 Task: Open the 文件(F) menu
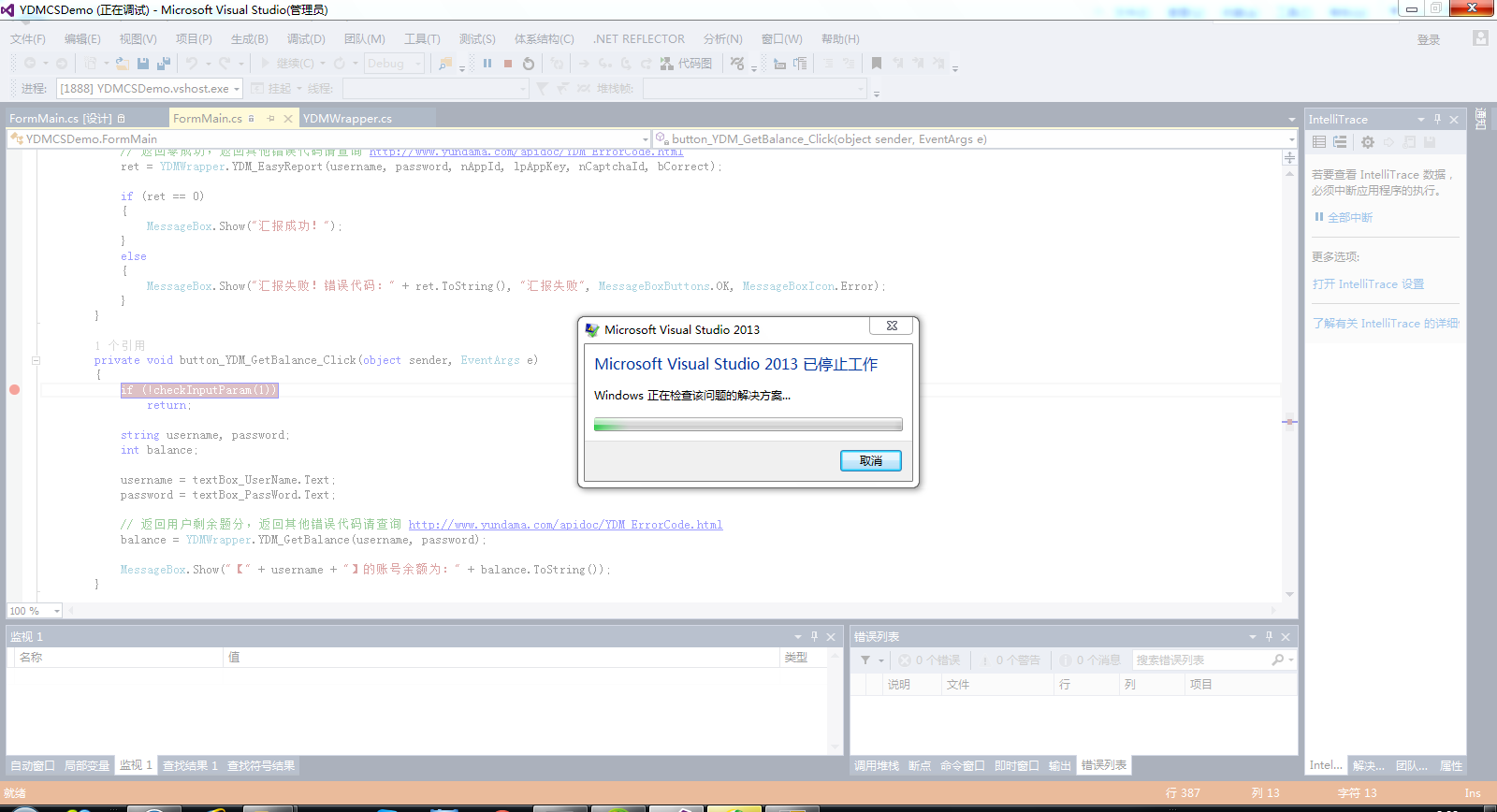click(x=28, y=39)
